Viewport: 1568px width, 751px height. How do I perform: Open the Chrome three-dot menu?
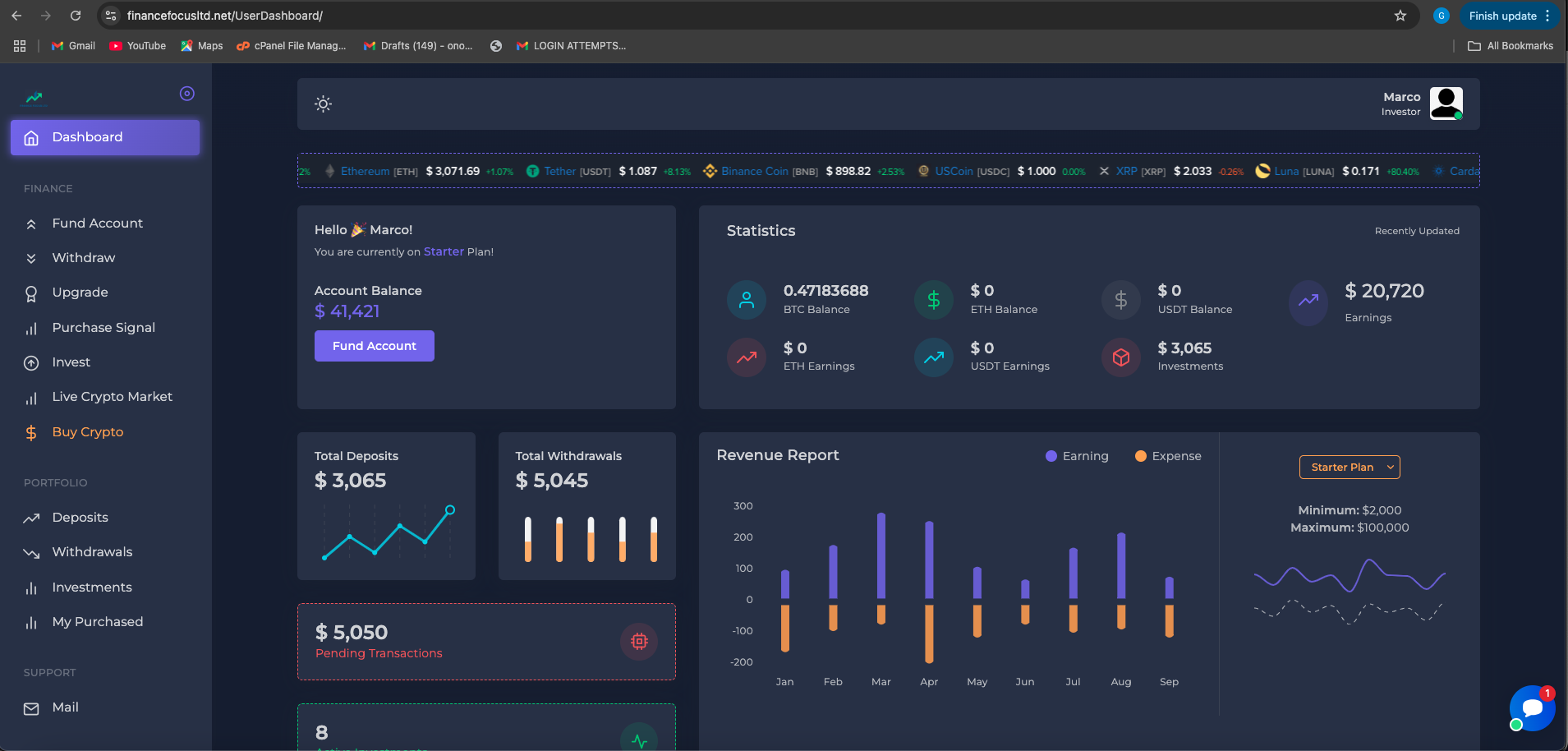1547,16
